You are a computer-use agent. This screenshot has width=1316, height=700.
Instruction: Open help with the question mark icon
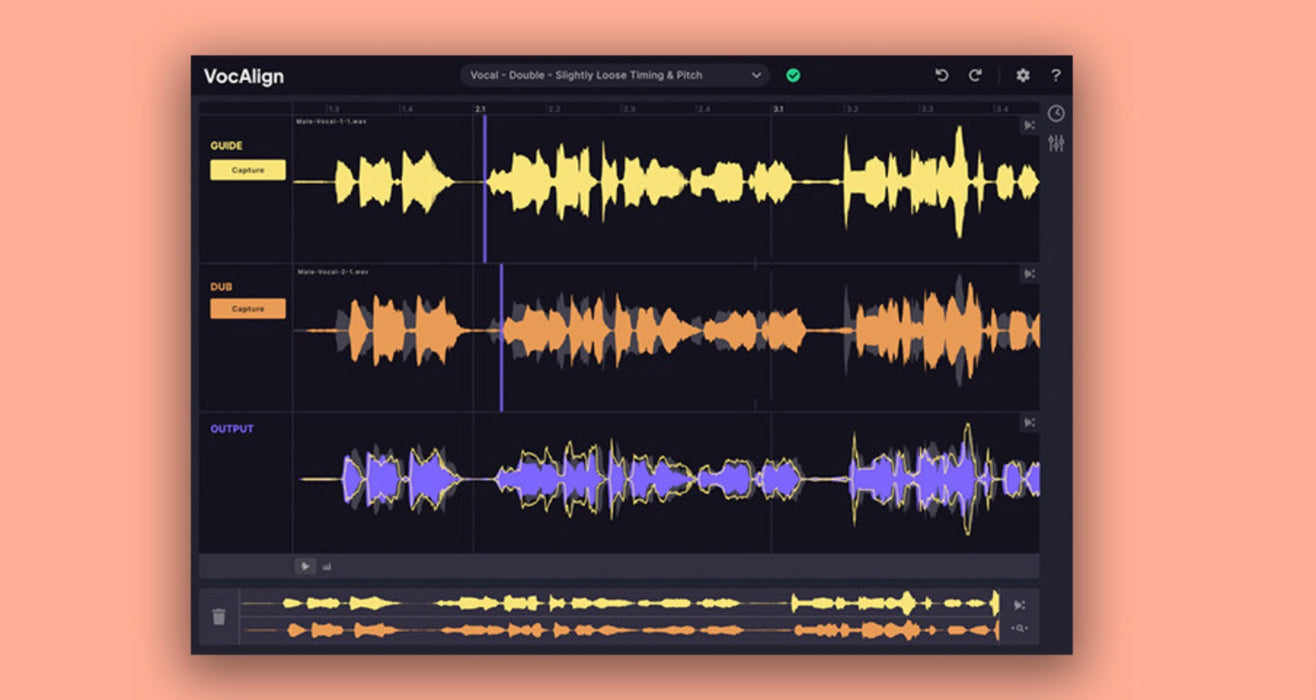pos(1055,75)
